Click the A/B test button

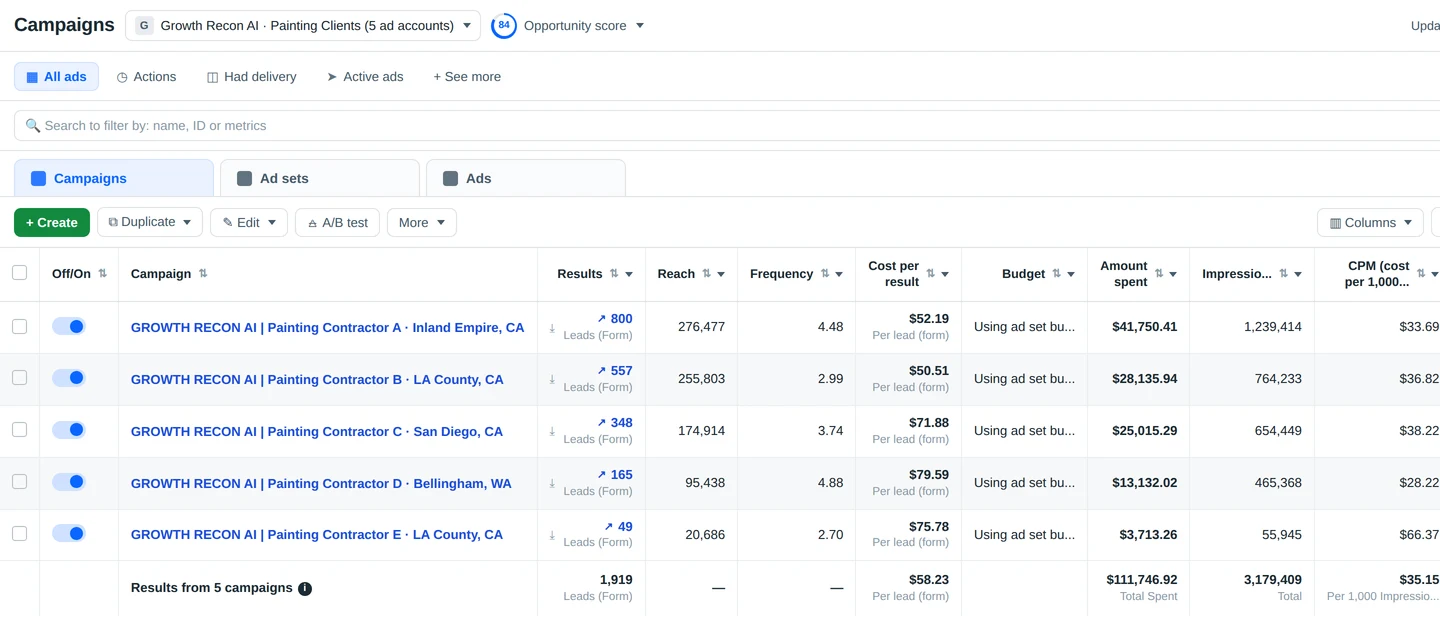[337, 223]
